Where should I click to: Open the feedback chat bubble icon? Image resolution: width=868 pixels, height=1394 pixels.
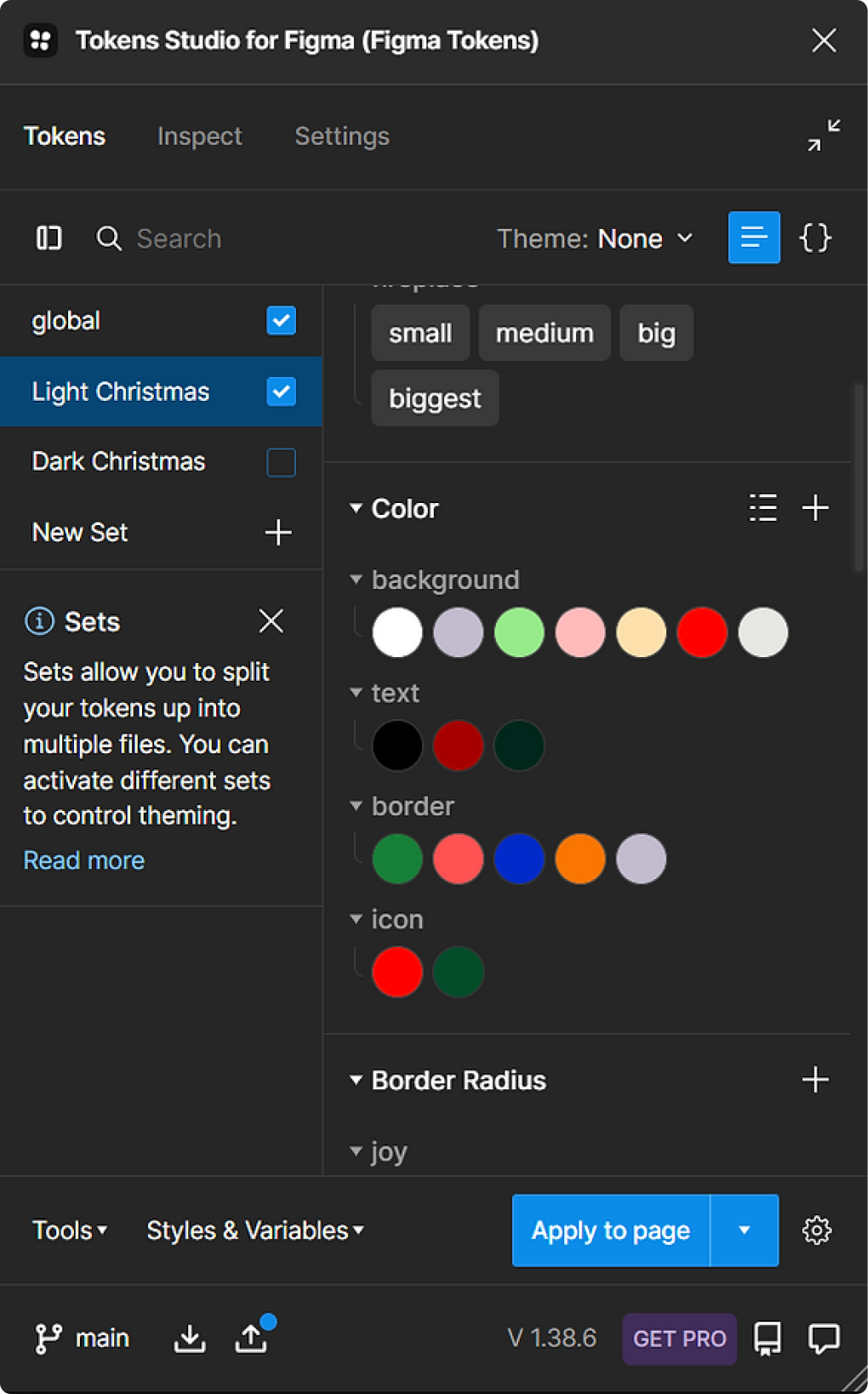click(824, 1339)
